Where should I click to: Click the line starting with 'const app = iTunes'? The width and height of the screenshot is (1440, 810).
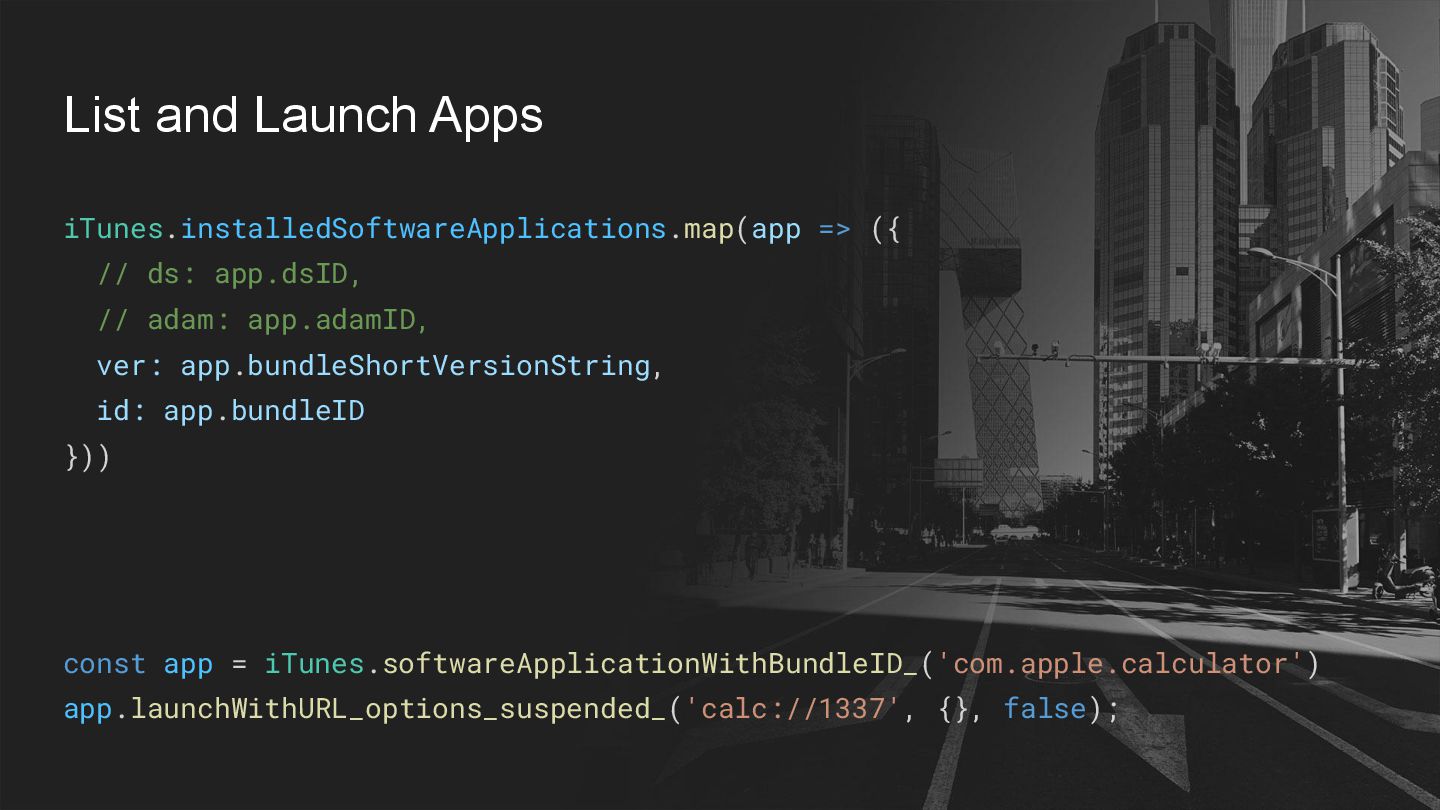(692, 664)
